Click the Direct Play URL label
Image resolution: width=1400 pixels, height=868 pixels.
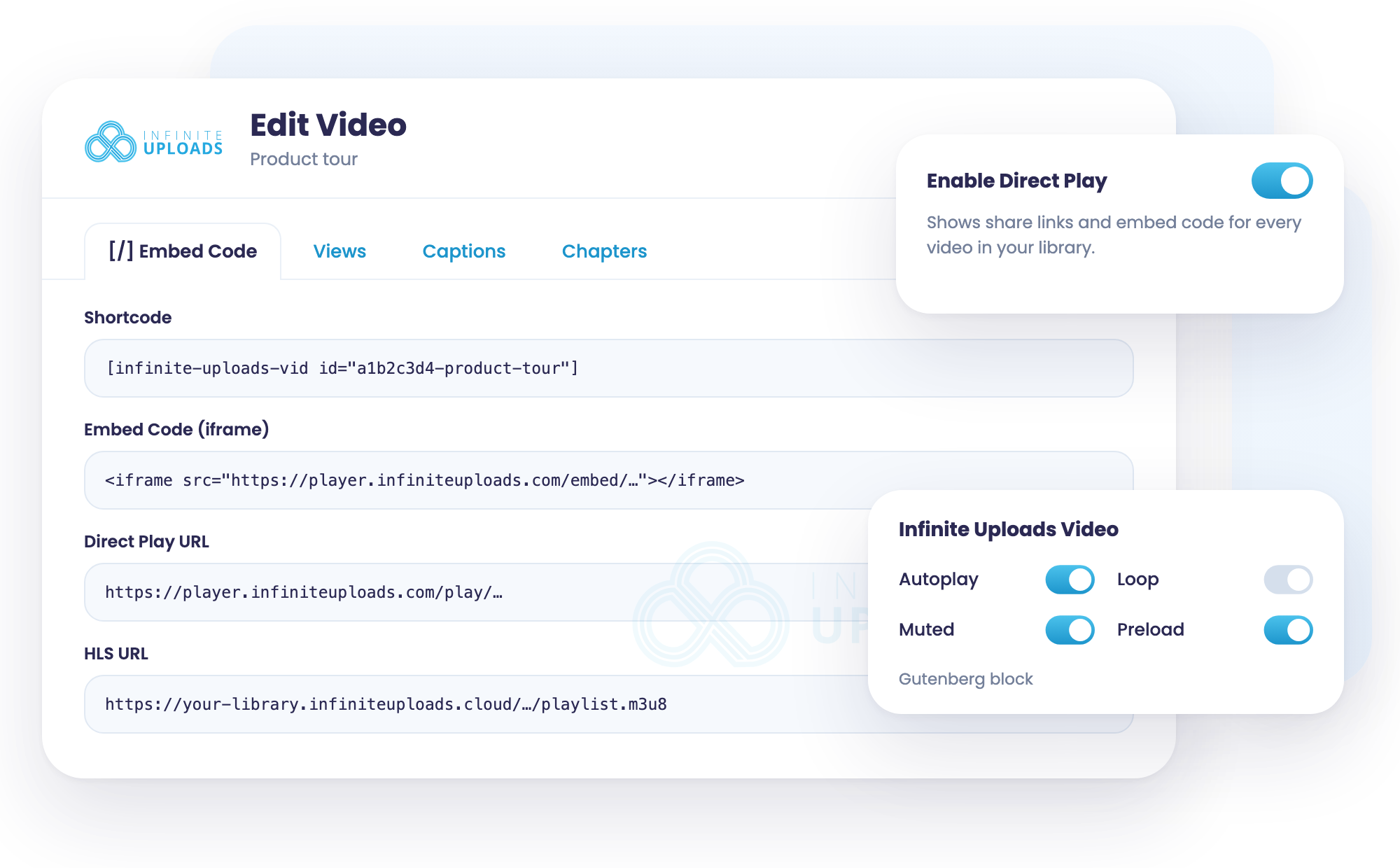[146, 542]
